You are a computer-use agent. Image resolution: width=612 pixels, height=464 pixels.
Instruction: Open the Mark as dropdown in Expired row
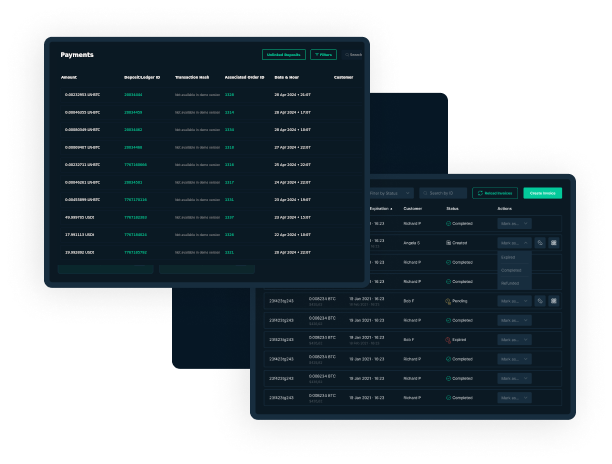[x=514, y=340]
